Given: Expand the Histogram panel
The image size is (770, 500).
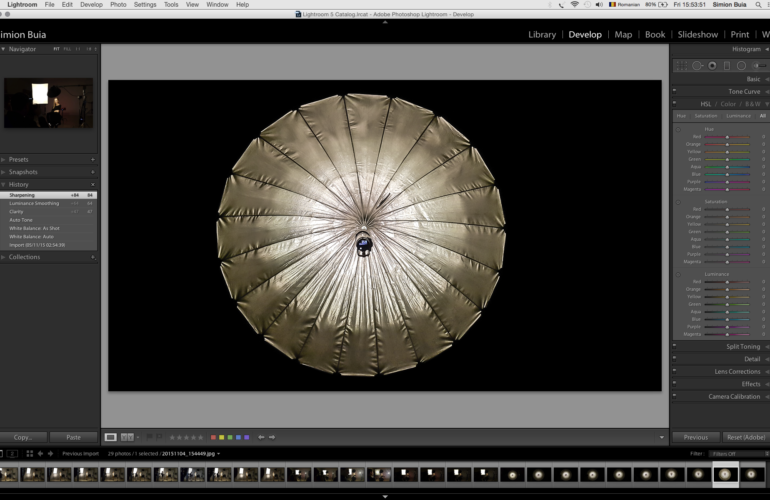Looking at the screenshot, I should [767, 49].
